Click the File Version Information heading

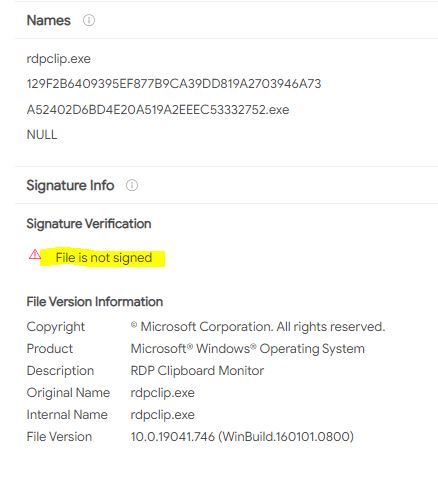click(x=95, y=302)
